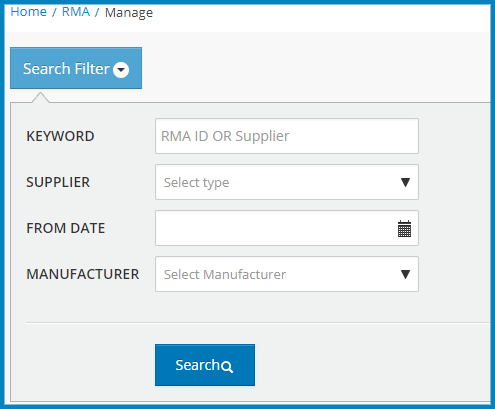The height and width of the screenshot is (409, 495).
Task: Go to Home via breadcrumb
Action: tap(29, 12)
